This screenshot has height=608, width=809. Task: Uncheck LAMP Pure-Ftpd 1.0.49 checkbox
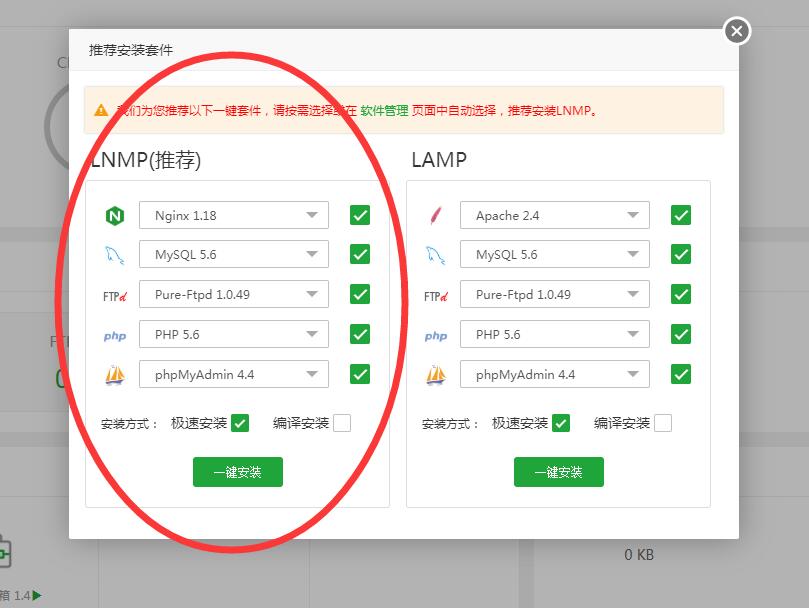click(x=681, y=295)
